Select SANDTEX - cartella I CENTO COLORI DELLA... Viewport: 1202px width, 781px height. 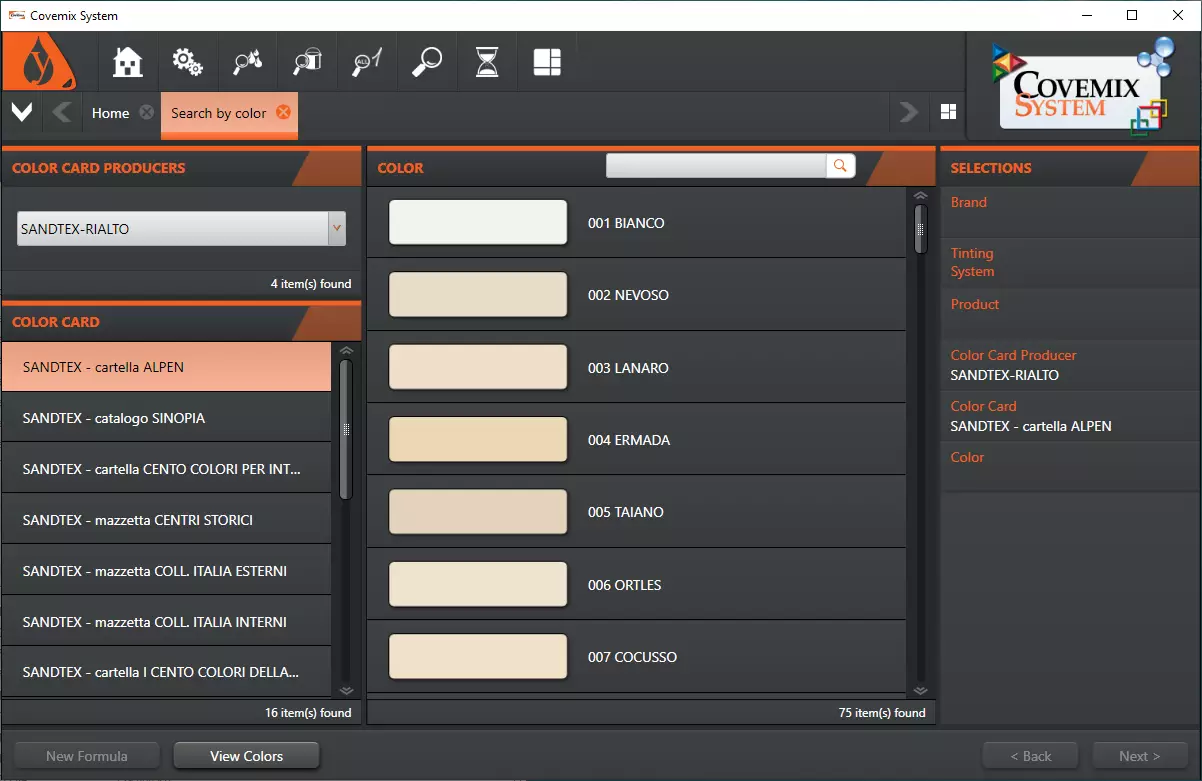166,672
